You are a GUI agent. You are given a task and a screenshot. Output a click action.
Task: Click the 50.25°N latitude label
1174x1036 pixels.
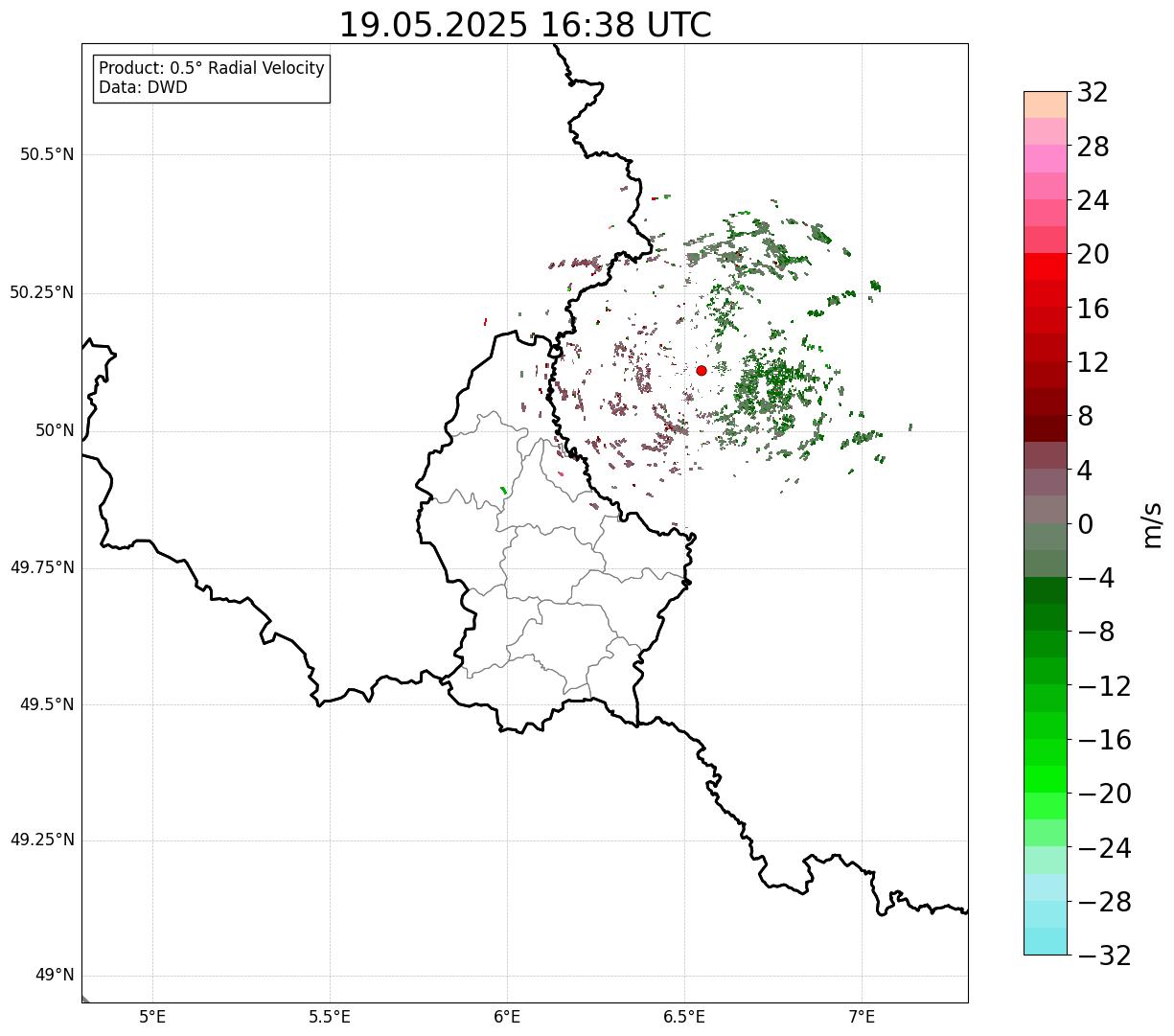coord(42,292)
